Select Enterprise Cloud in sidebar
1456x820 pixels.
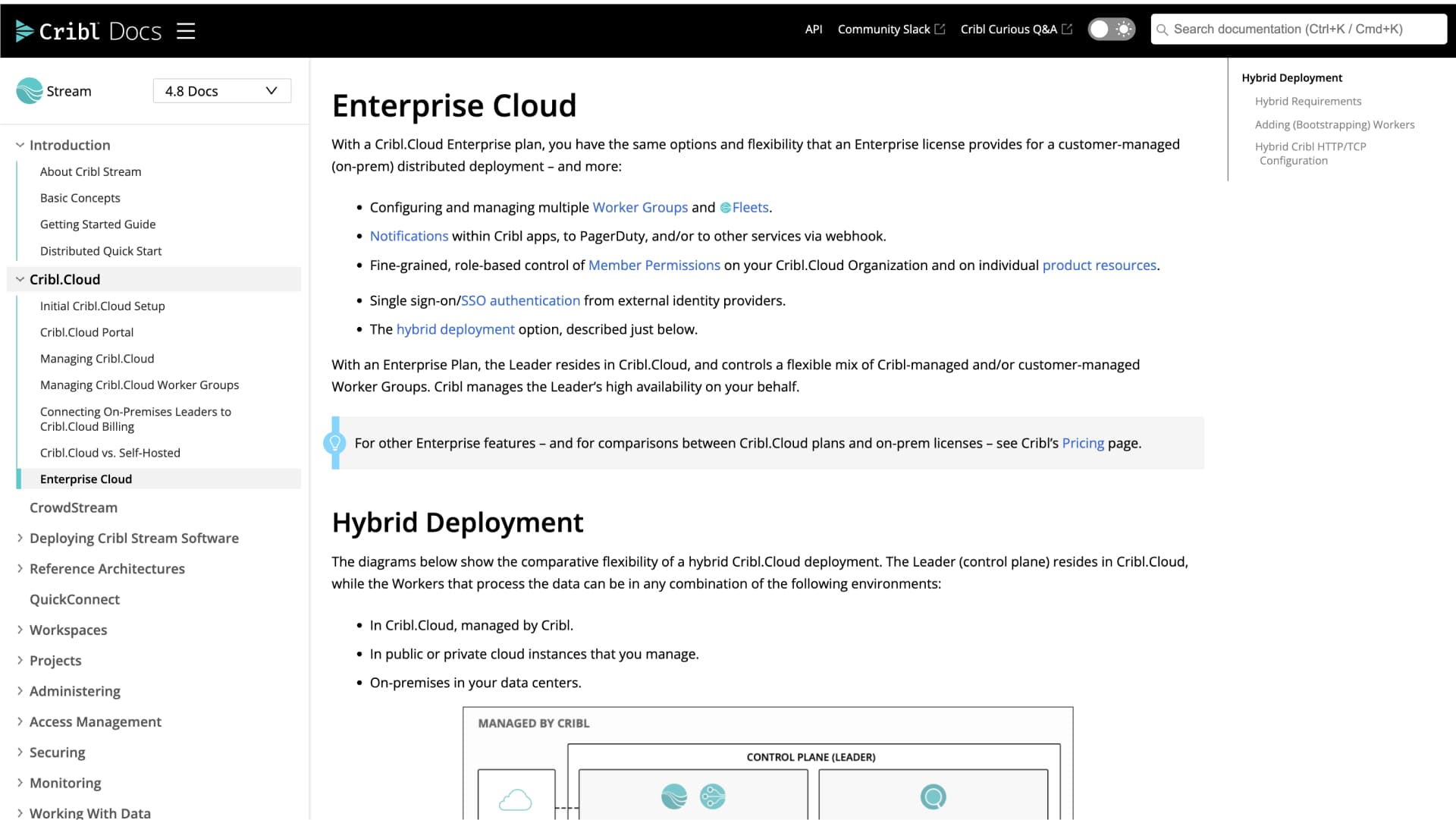coord(86,479)
